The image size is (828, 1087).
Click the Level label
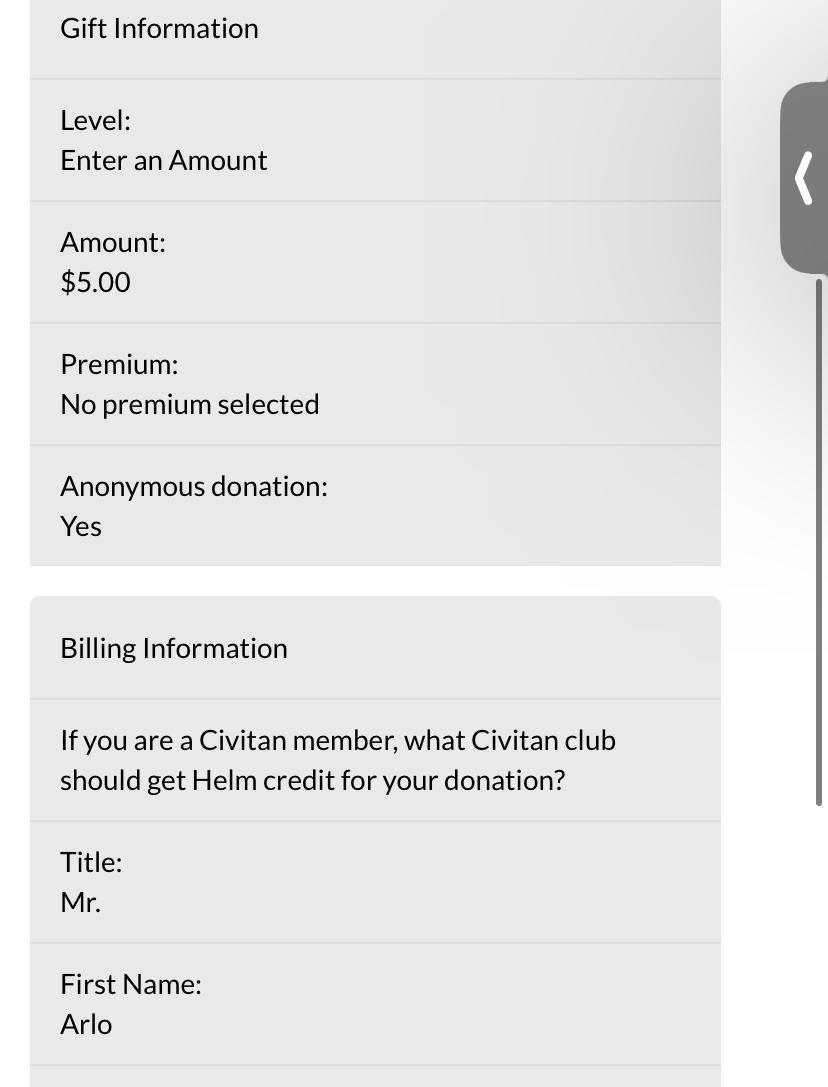tap(95, 120)
